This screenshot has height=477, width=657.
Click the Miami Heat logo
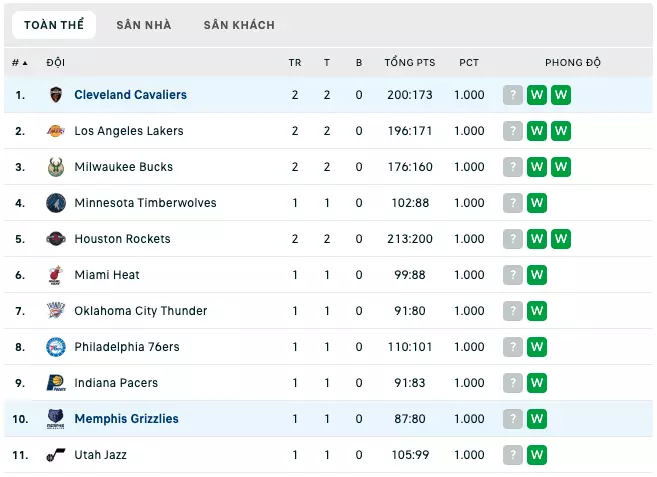coord(56,275)
